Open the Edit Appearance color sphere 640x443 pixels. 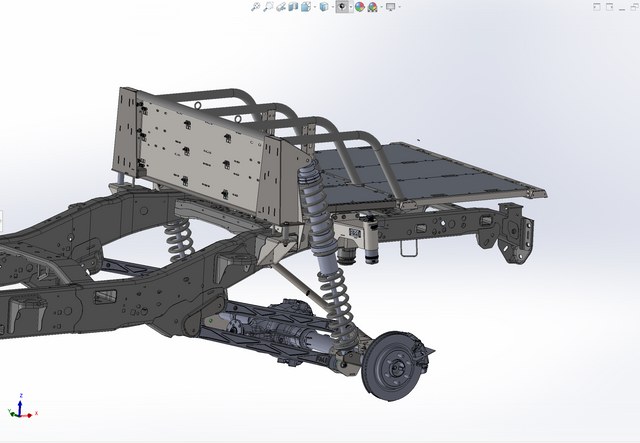pyautogui.click(x=359, y=6)
